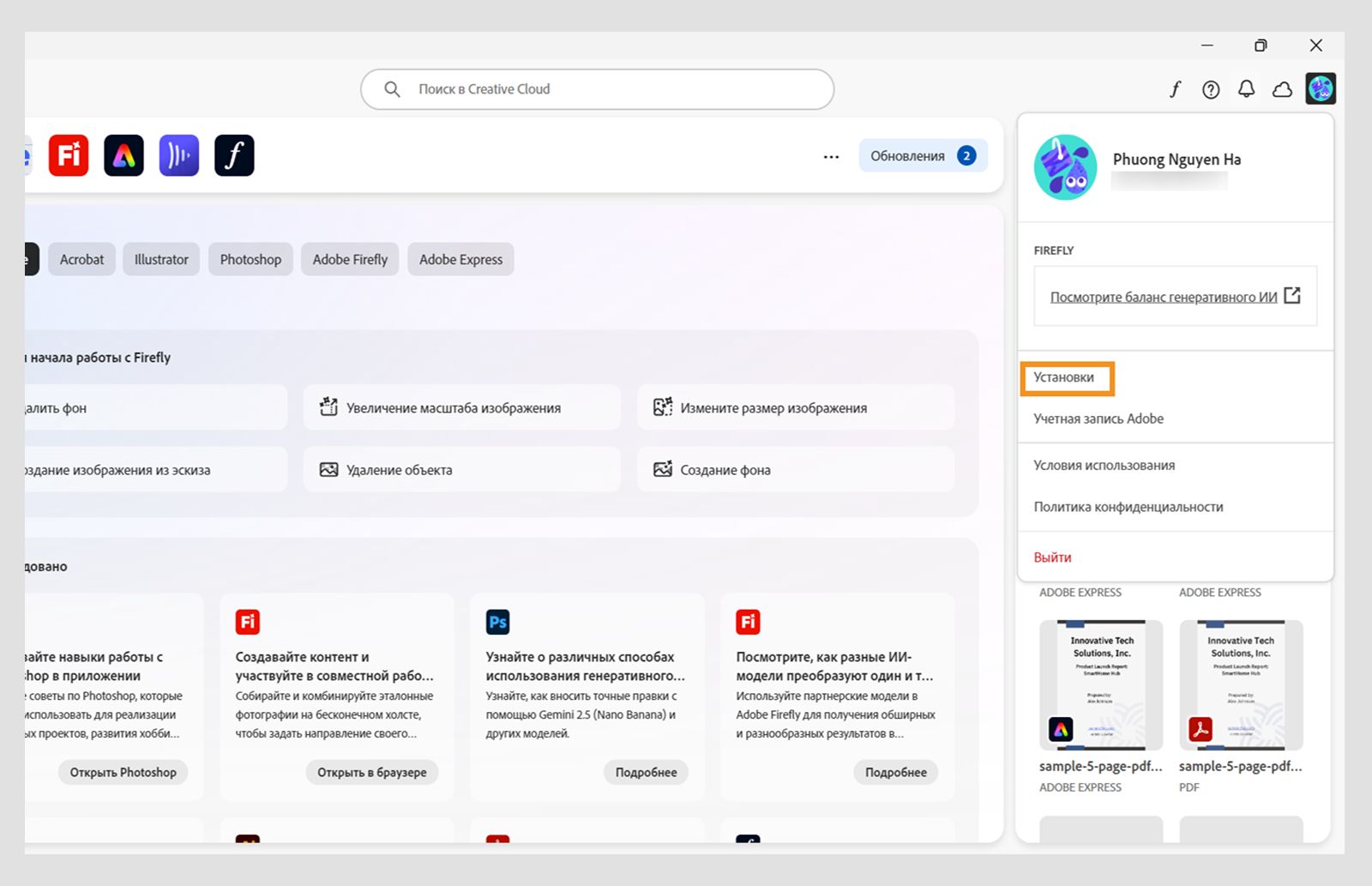This screenshot has width=1372, height=886.
Task: Choose Удаление объекта action
Action: (x=461, y=469)
